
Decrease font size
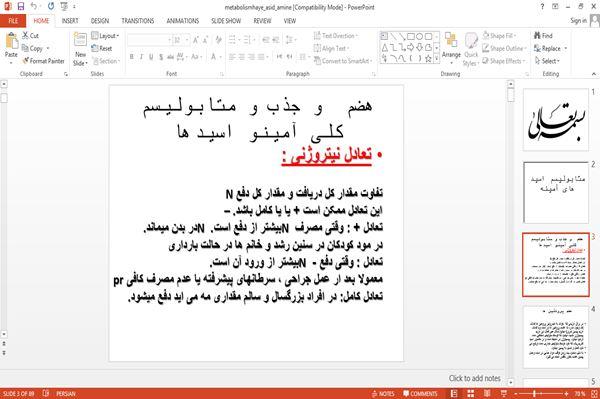(x=205, y=40)
